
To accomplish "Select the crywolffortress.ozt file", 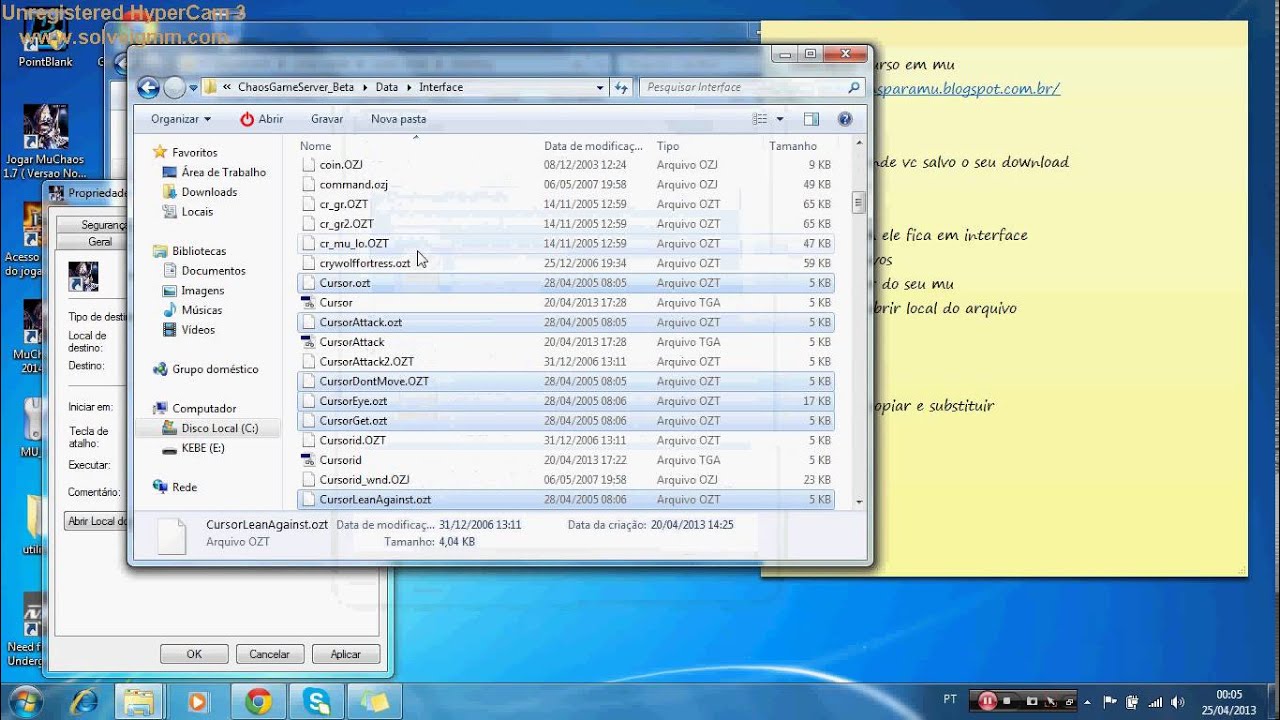I will [566, 263].
